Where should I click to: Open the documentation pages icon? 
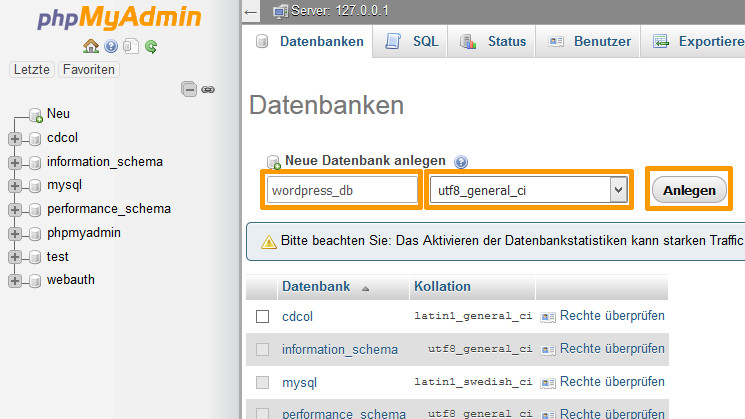(131, 46)
